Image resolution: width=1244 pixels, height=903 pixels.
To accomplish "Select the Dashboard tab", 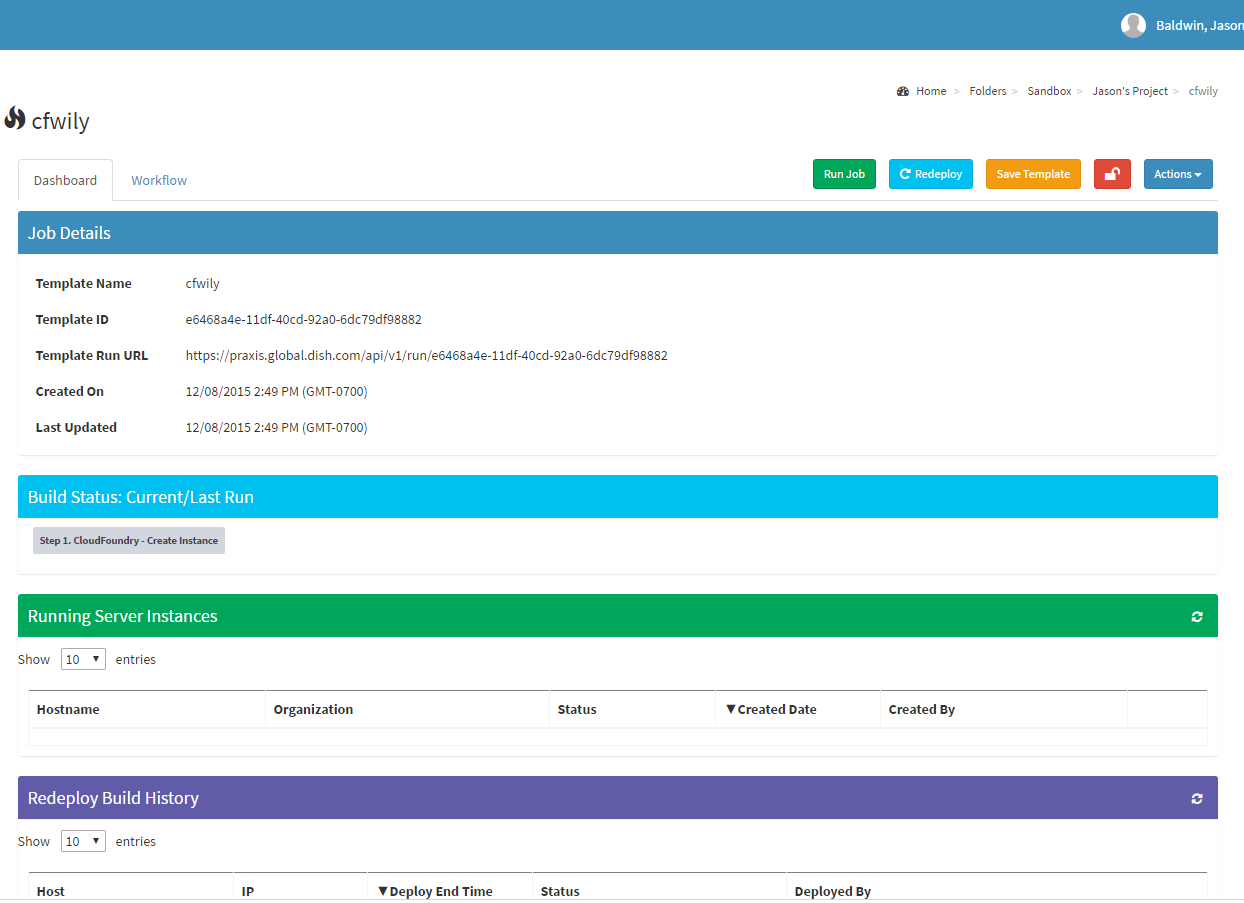I will point(65,180).
